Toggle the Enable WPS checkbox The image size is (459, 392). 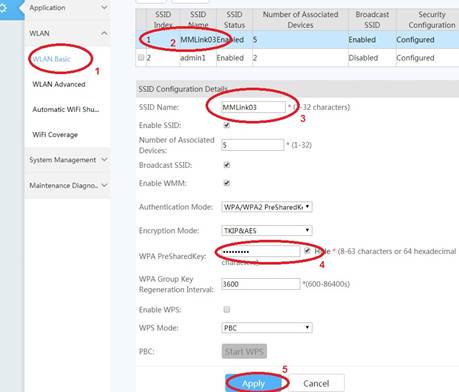pyautogui.click(x=227, y=310)
